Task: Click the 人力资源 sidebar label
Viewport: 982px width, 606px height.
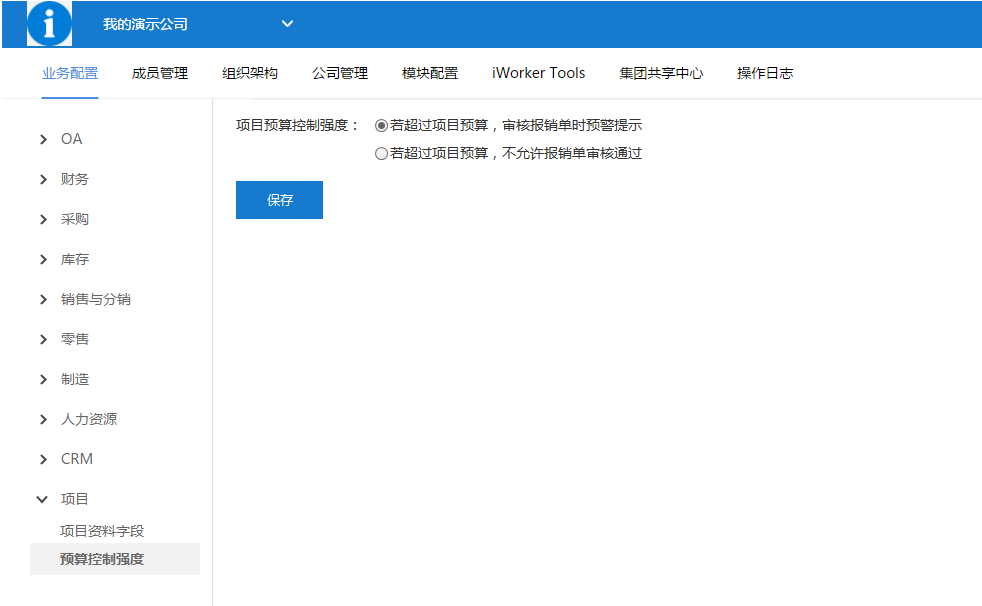Action: [x=89, y=419]
